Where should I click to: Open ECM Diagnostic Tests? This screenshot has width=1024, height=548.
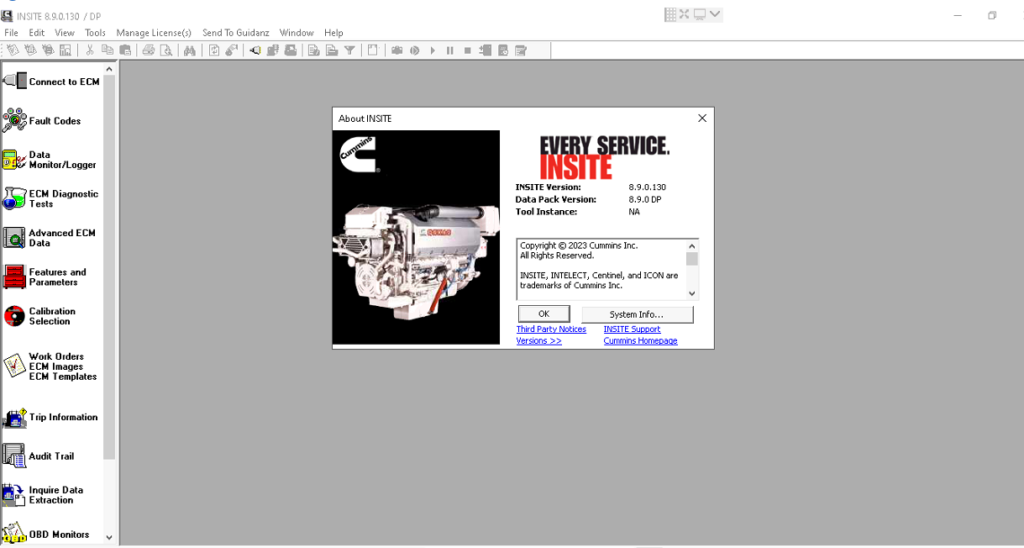pyautogui.click(x=15, y=199)
